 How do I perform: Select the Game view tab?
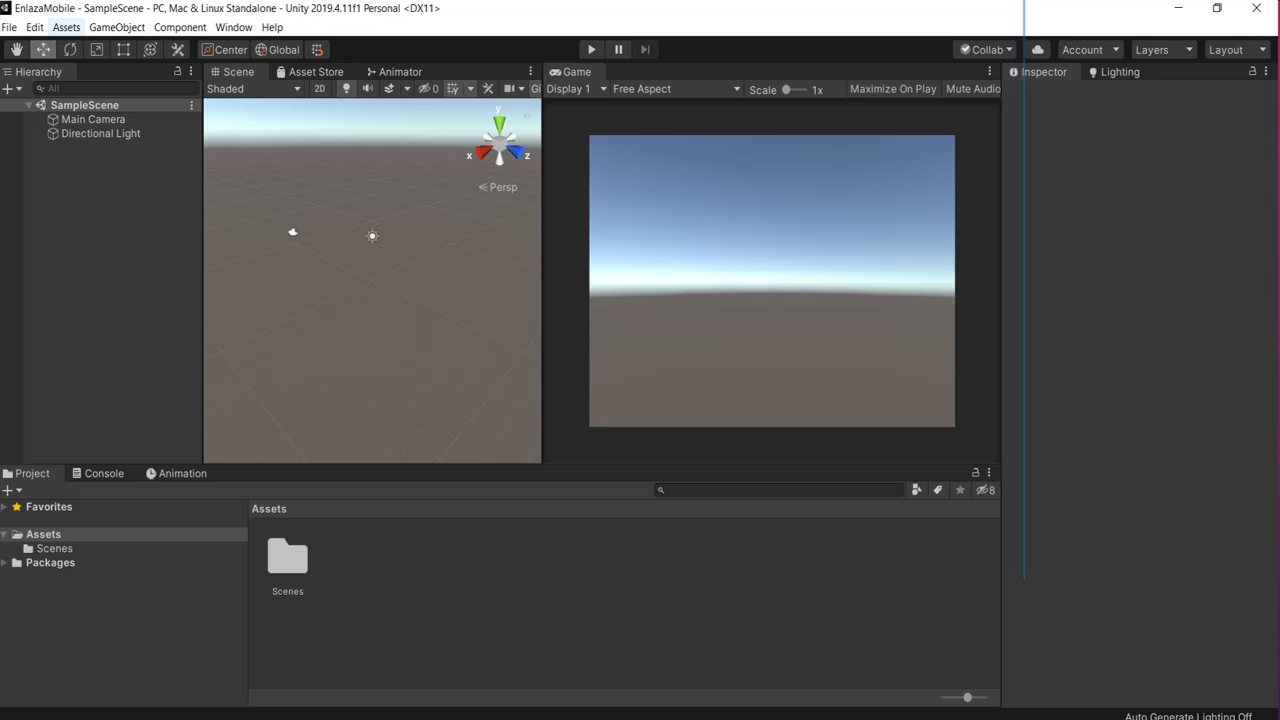[x=570, y=72]
